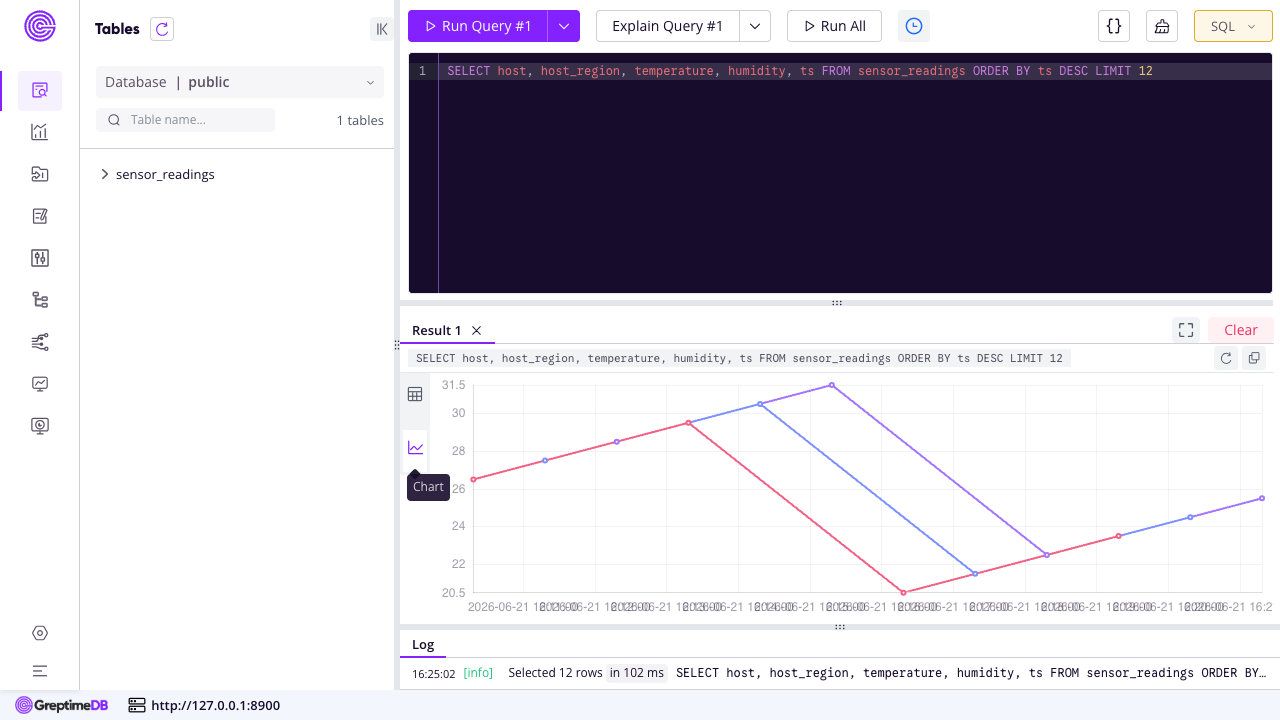Open the data ingest folder sidebar icon
1280x720 pixels.
[x=40, y=174]
